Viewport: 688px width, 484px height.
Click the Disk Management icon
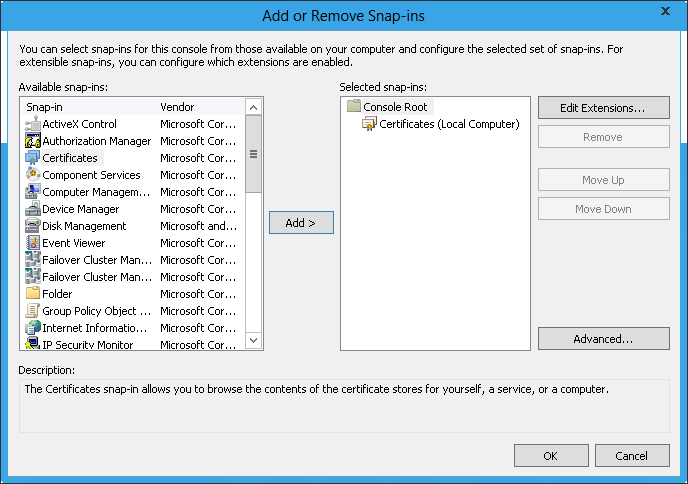click(32, 226)
